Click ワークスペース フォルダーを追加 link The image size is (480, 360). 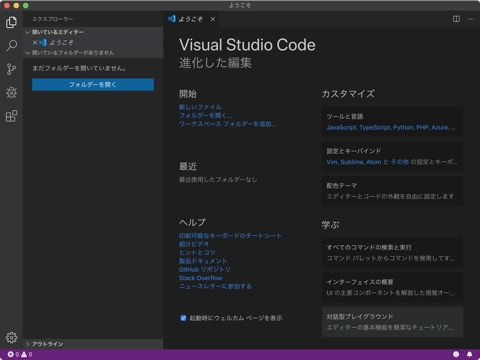(x=228, y=124)
